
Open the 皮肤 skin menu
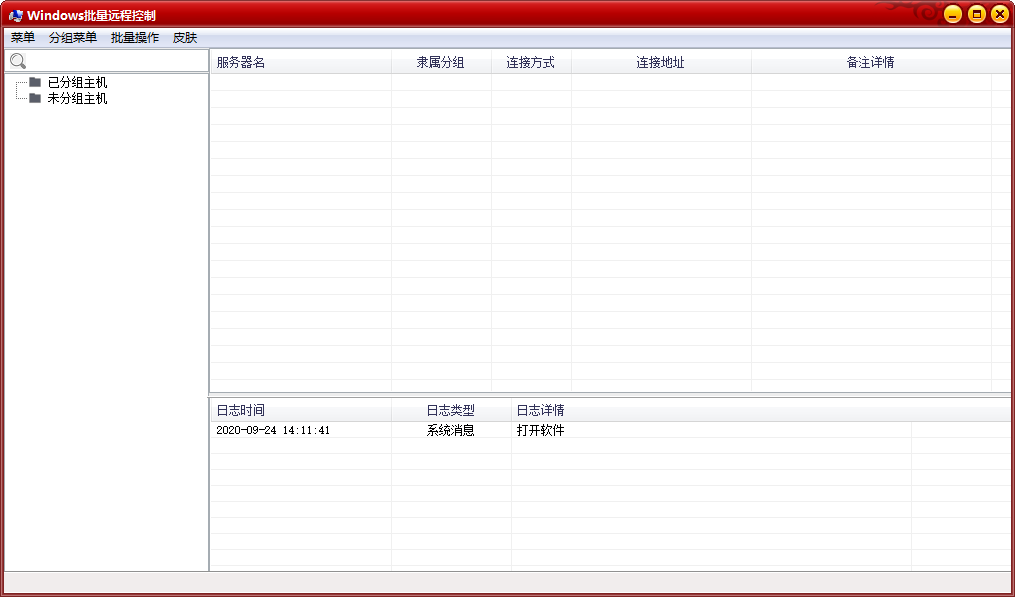click(x=184, y=38)
